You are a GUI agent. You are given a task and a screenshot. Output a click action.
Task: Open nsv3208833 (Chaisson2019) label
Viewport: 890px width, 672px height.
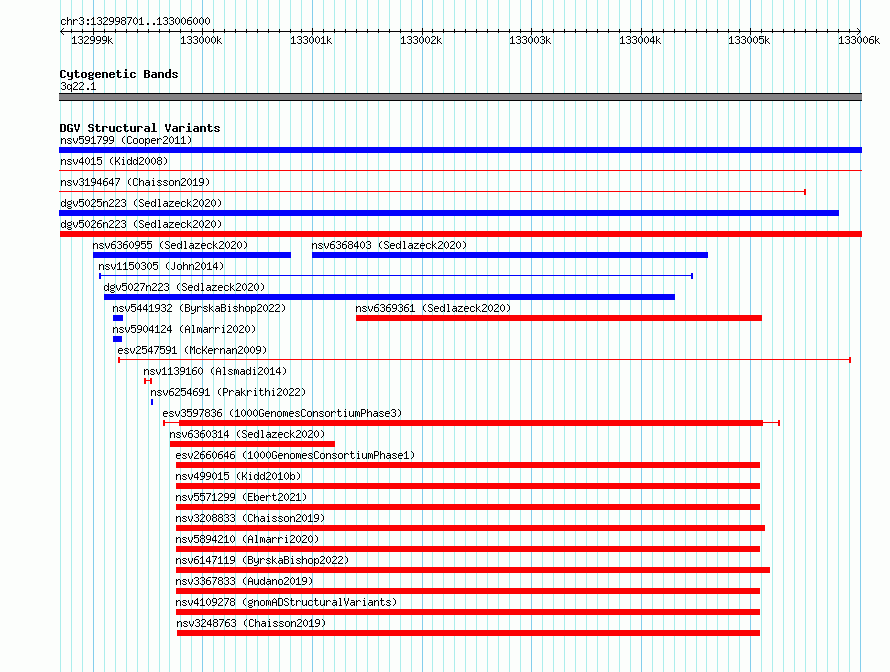250,518
